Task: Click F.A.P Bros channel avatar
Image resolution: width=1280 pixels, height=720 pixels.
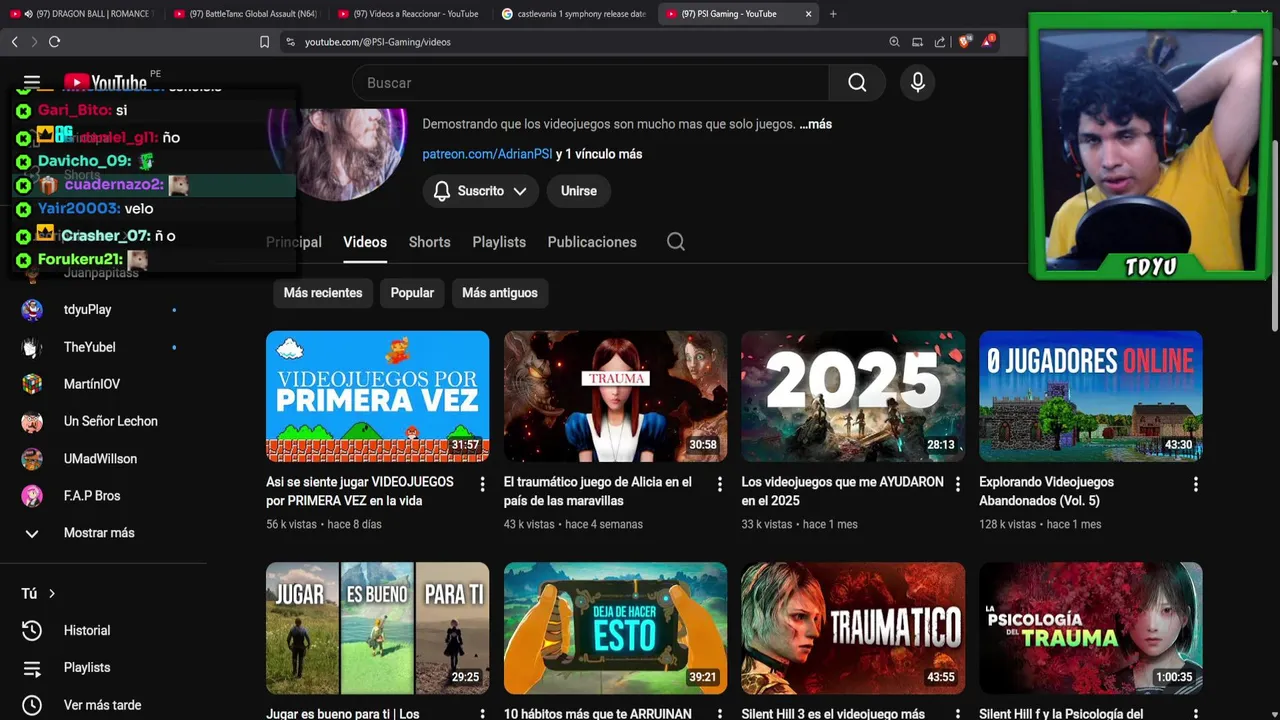Action: coord(32,496)
